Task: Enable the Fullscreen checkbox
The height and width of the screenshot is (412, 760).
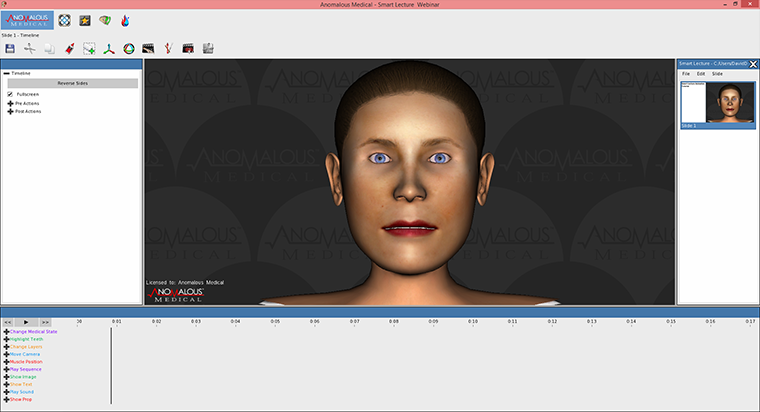Action: 10,94
